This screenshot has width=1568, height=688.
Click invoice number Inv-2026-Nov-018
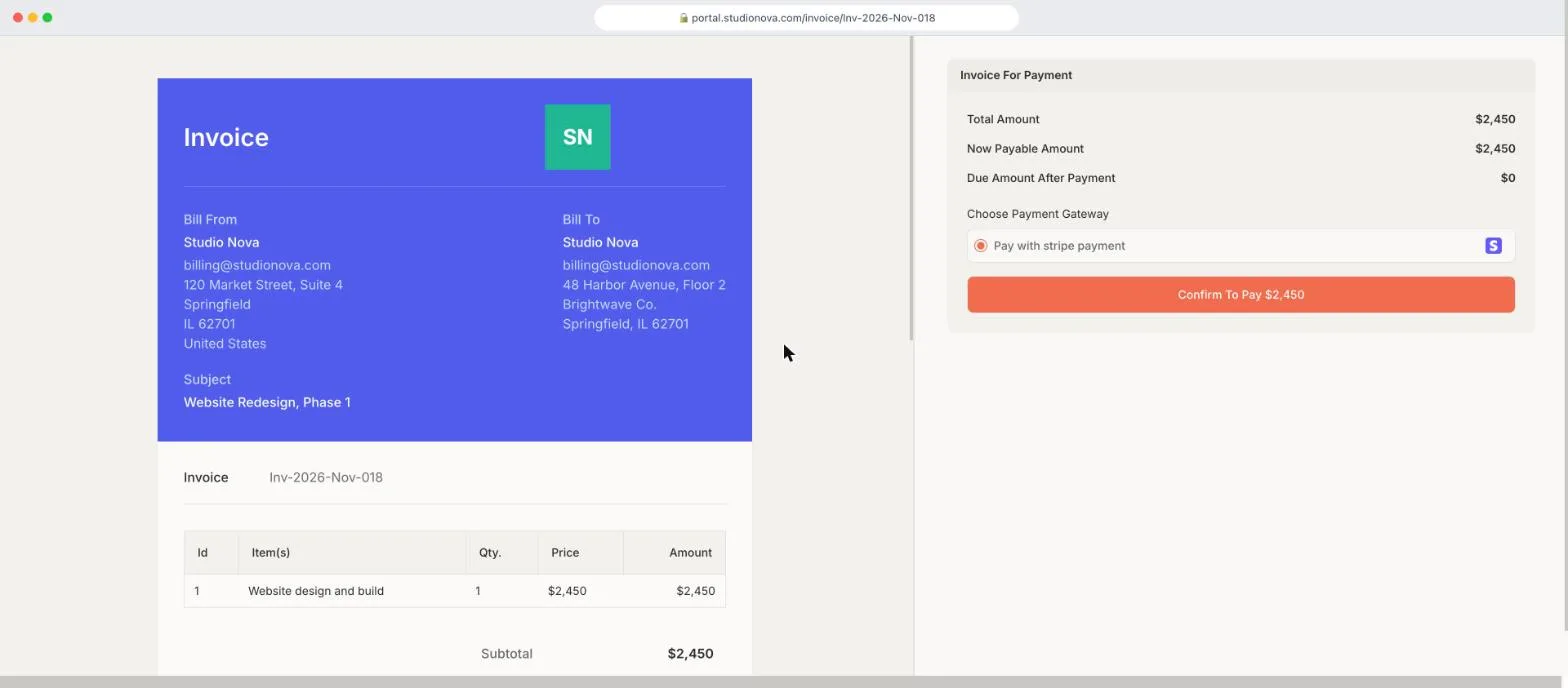pos(326,478)
